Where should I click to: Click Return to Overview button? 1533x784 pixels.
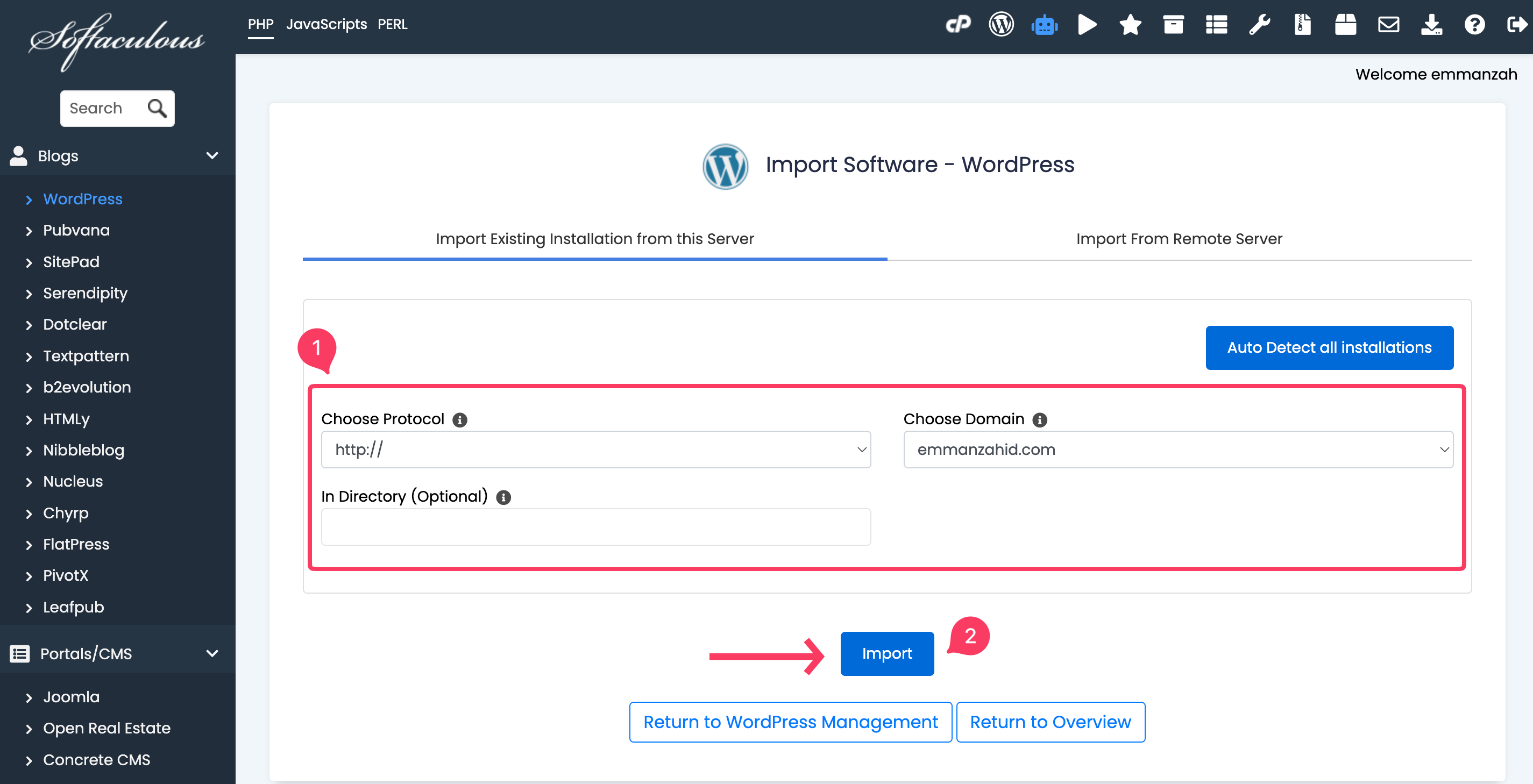tap(1051, 722)
